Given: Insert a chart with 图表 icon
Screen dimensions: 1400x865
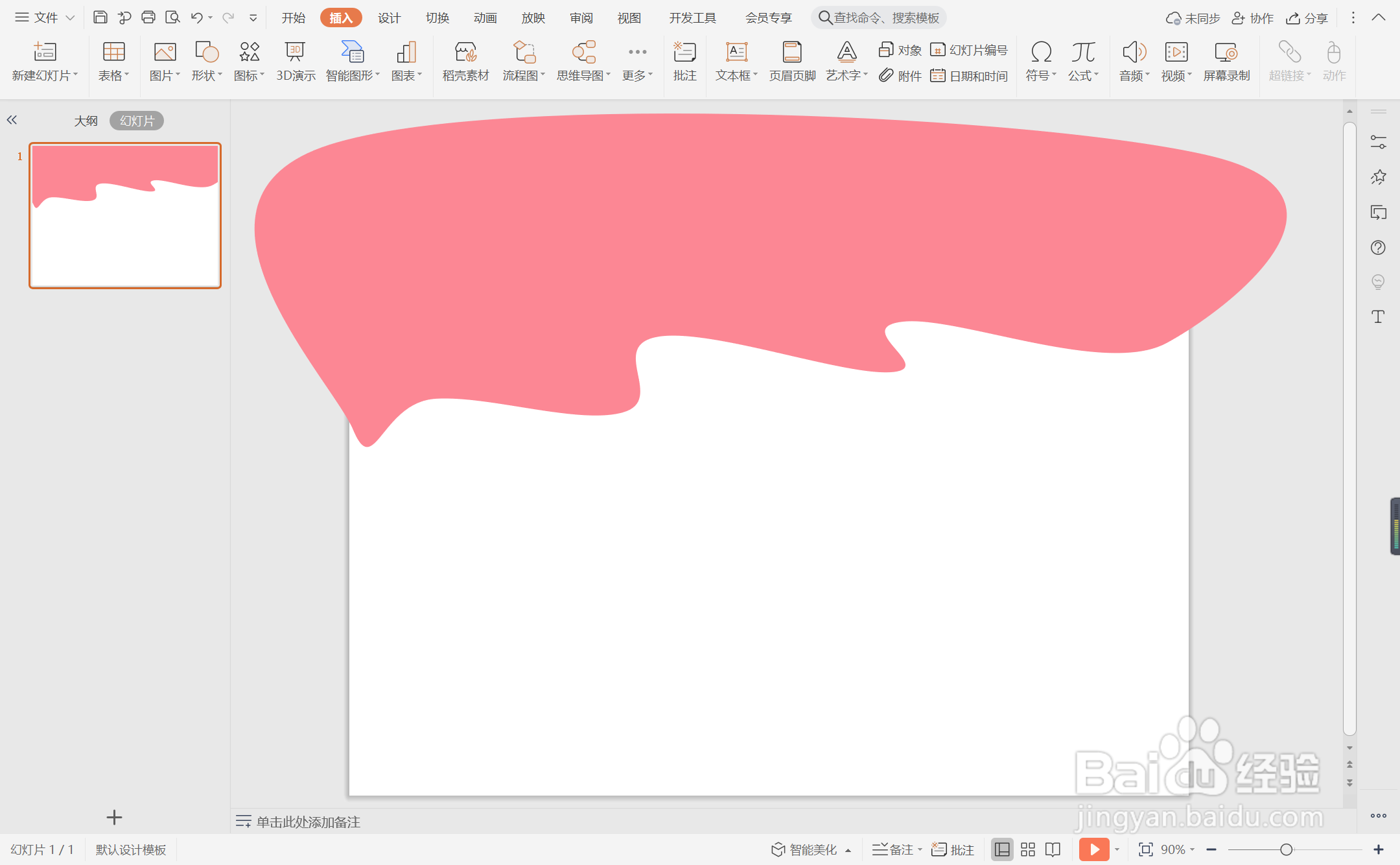Looking at the screenshot, I should [406, 52].
